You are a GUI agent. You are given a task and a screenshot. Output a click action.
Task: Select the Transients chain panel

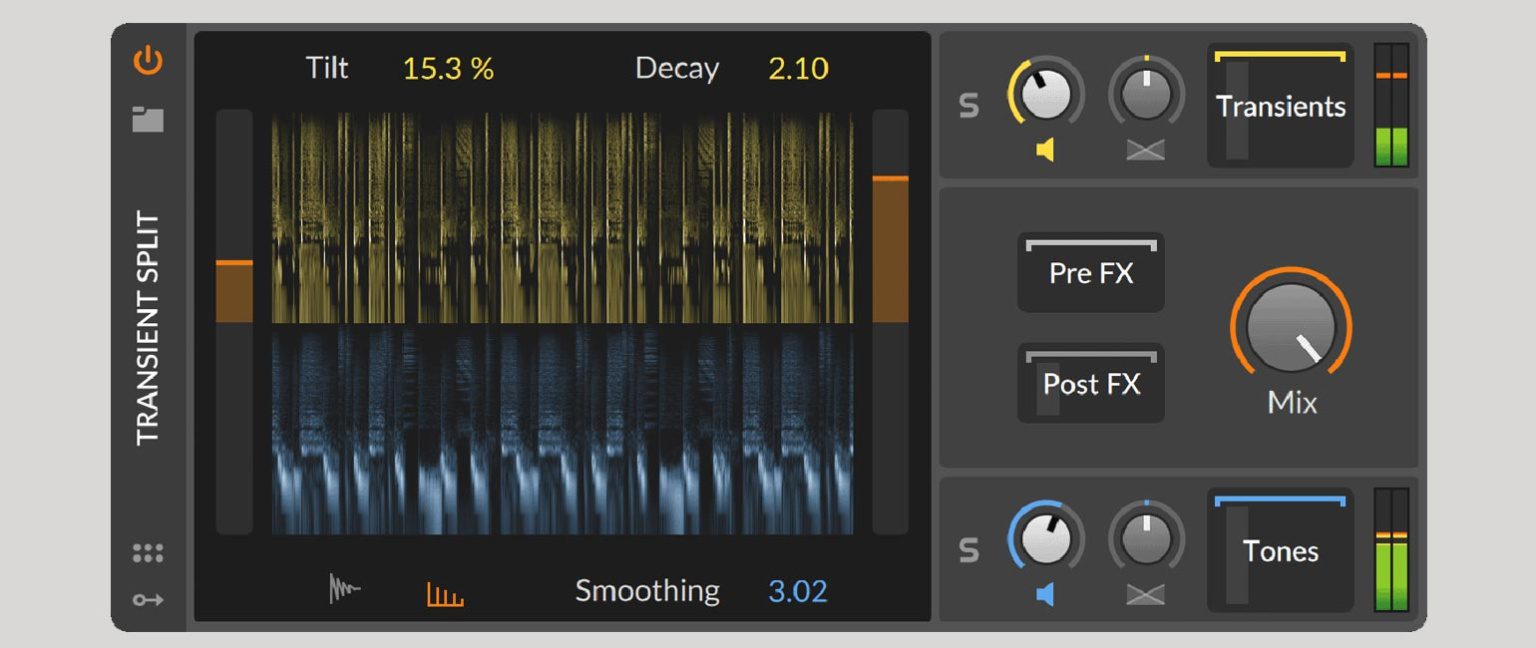tap(1279, 107)
